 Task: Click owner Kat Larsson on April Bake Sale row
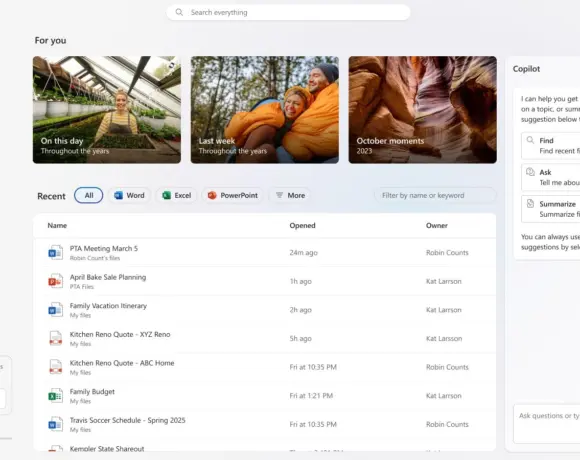click(x=444, y=281)
